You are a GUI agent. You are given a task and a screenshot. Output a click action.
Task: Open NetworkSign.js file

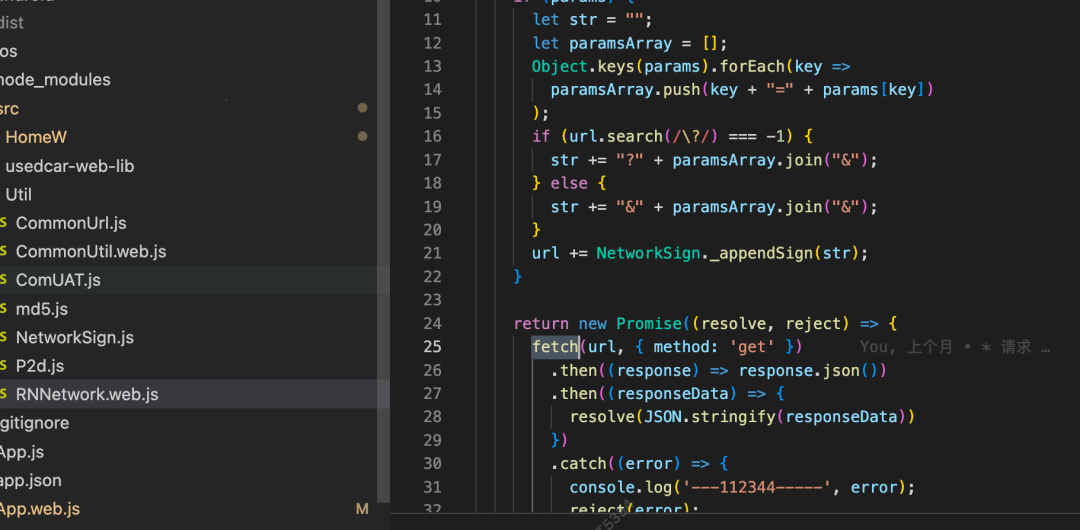click(75, 337)
